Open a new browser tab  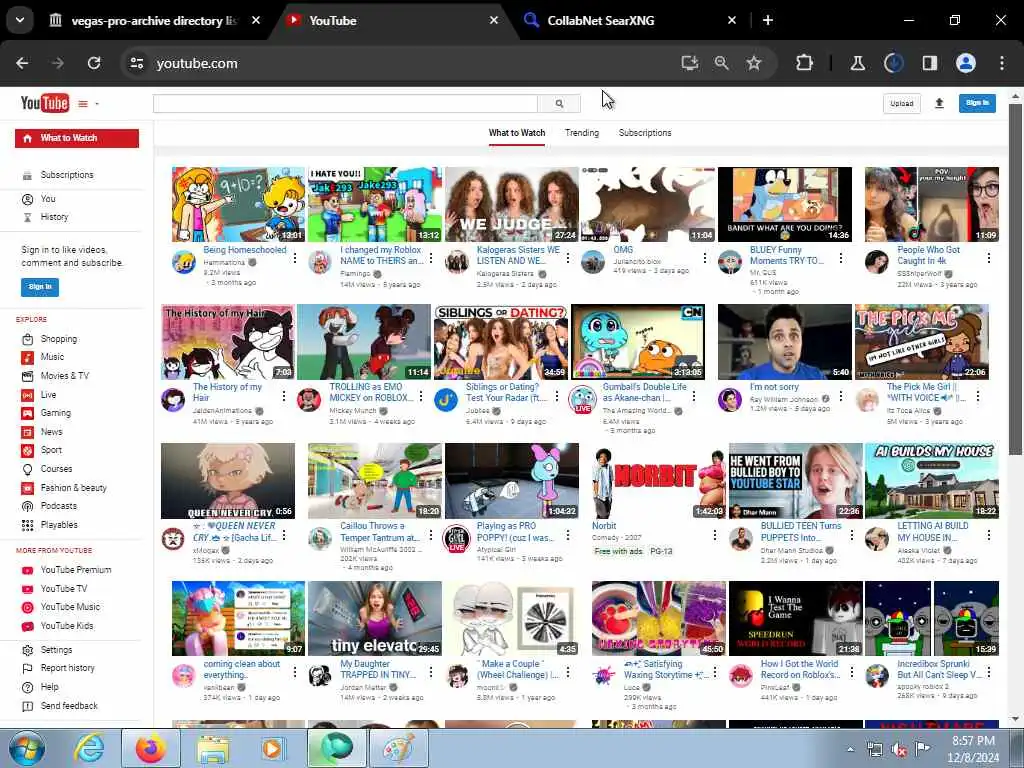[768, 20]
